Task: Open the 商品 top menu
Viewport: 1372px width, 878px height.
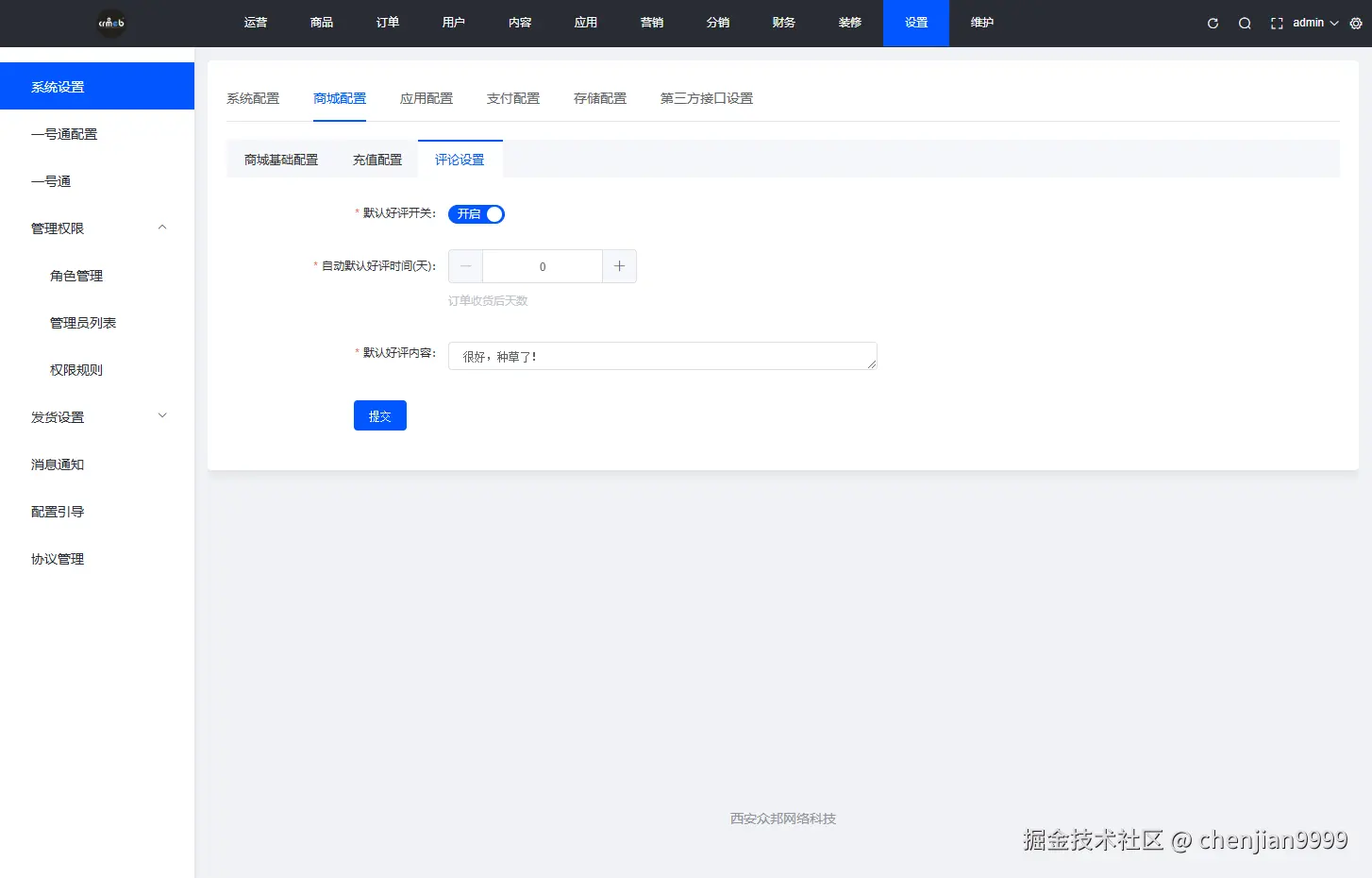Action: [322, 23]
